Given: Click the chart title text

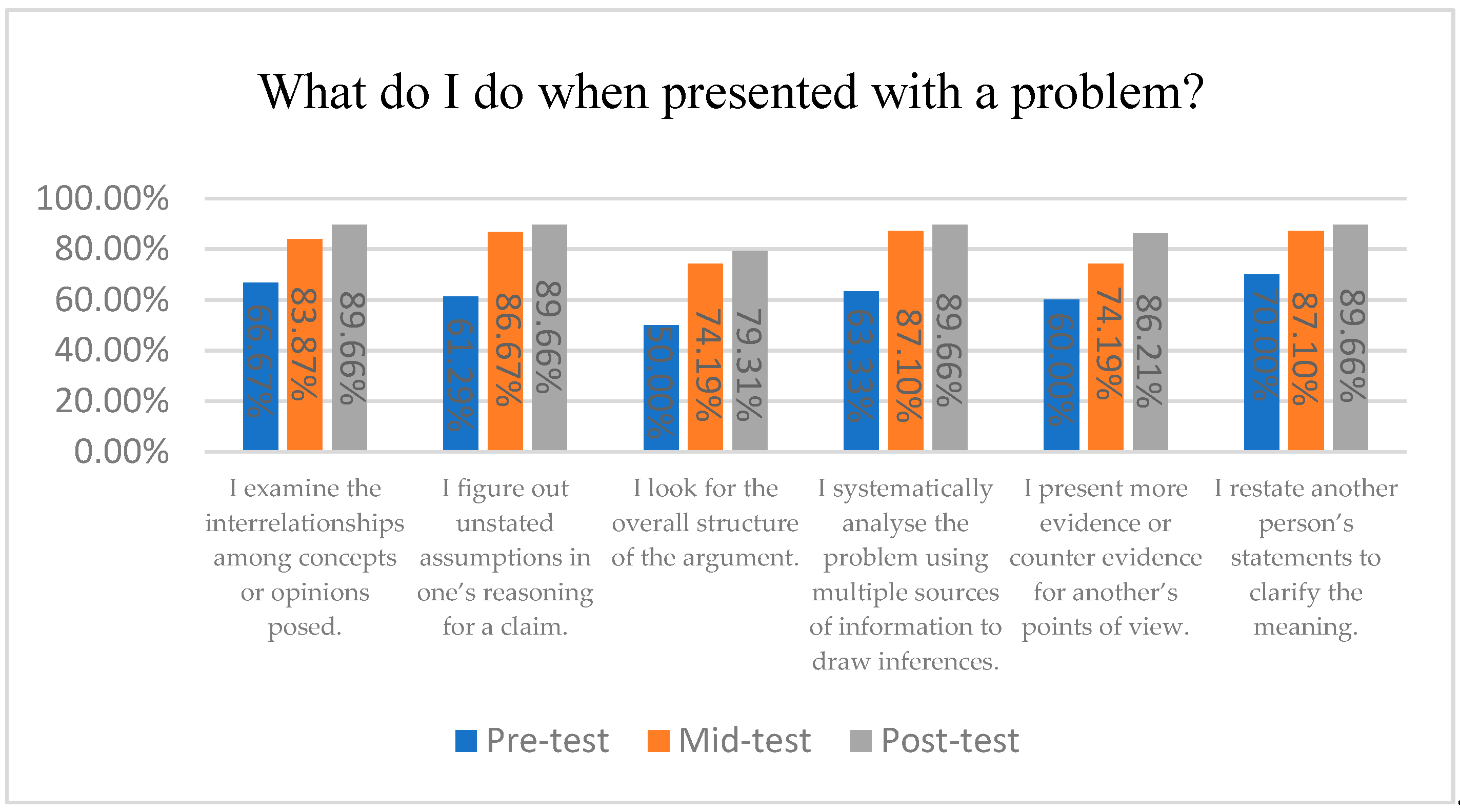Looking at the screenshot, I should 731,92.
